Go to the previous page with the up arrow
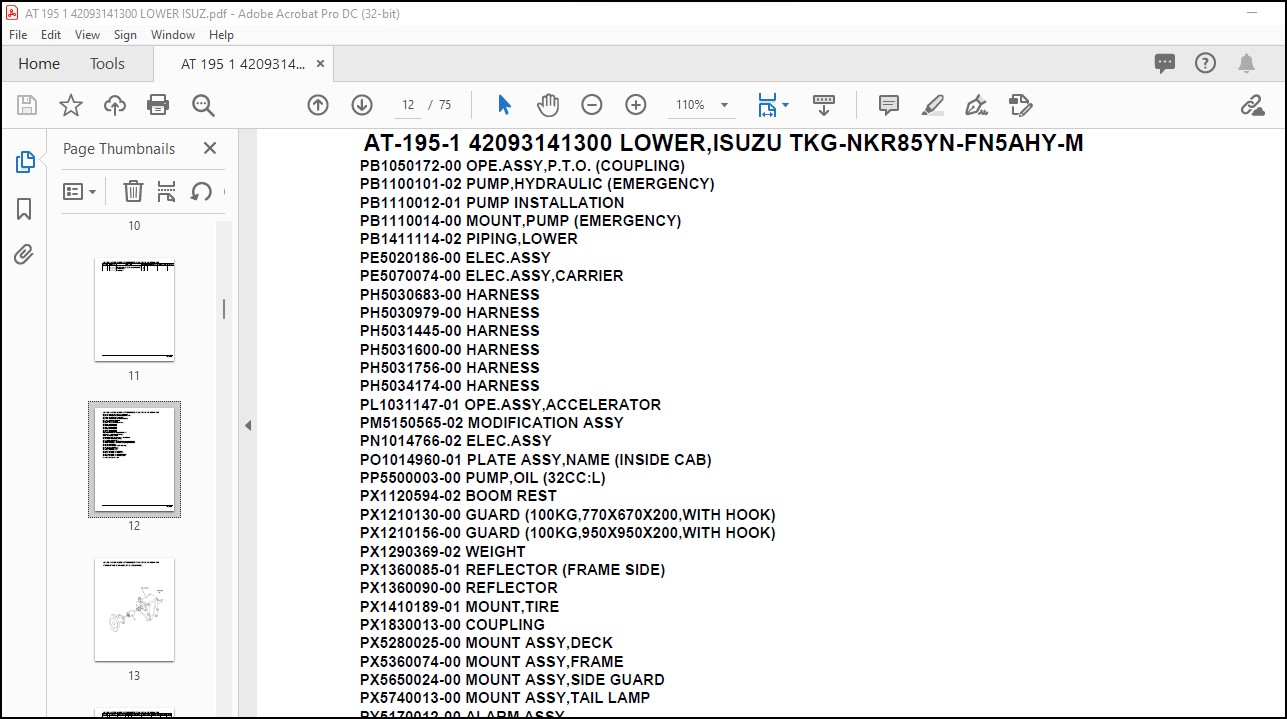This screenshot has height=719, width=1287. pyautogui.click(x=318, y=105)
